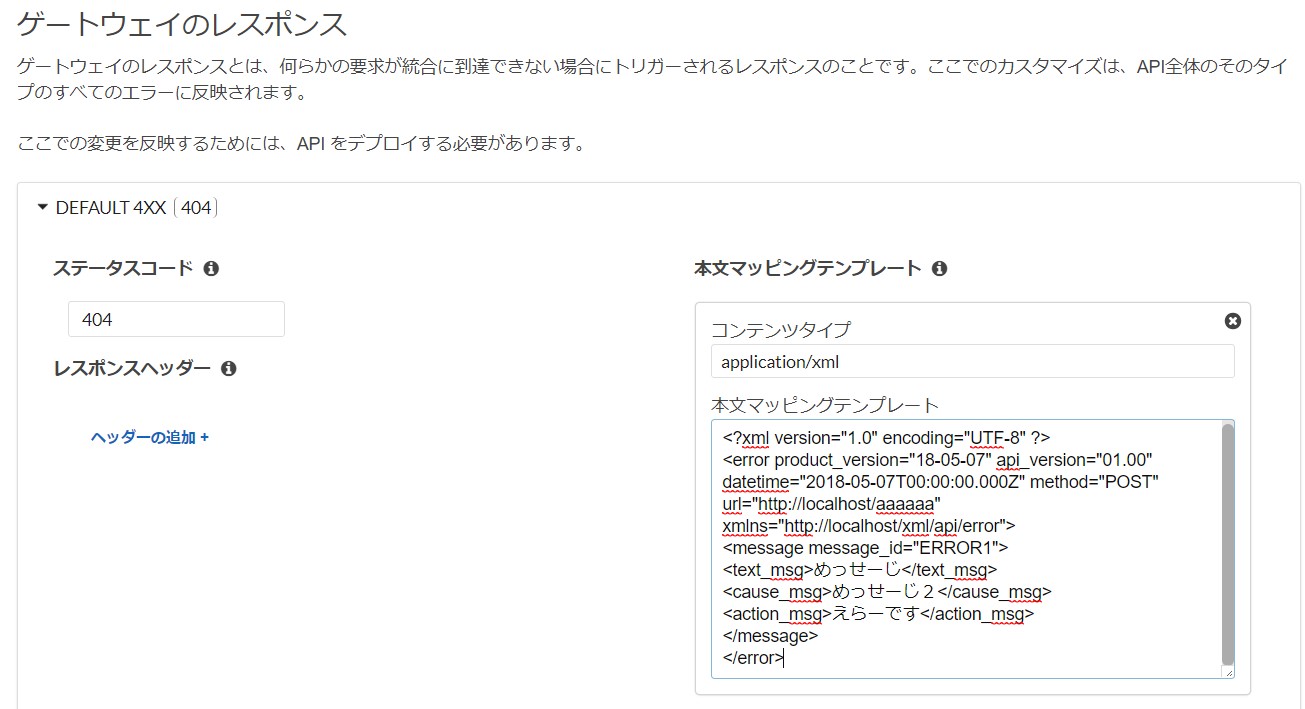
Task: Click the closing </error> tag line
Action: click(753, 658)
